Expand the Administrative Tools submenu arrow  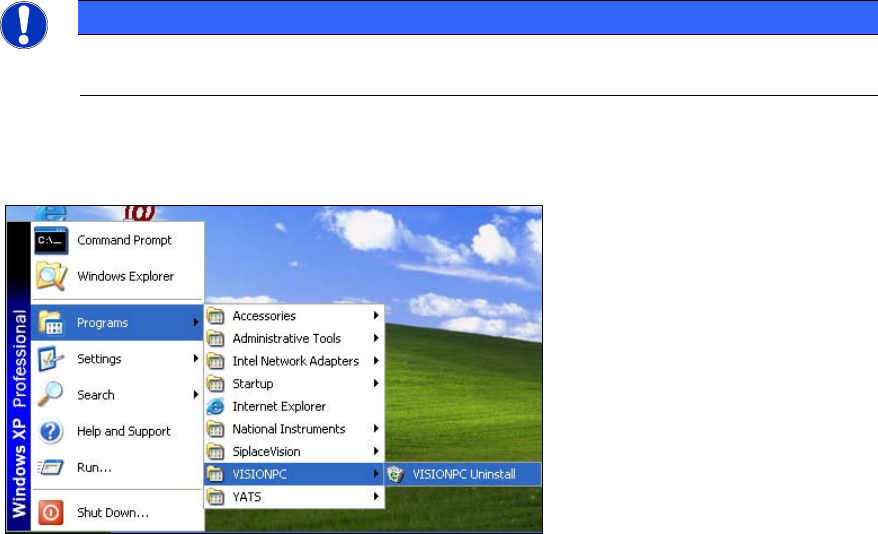[376, 338]
